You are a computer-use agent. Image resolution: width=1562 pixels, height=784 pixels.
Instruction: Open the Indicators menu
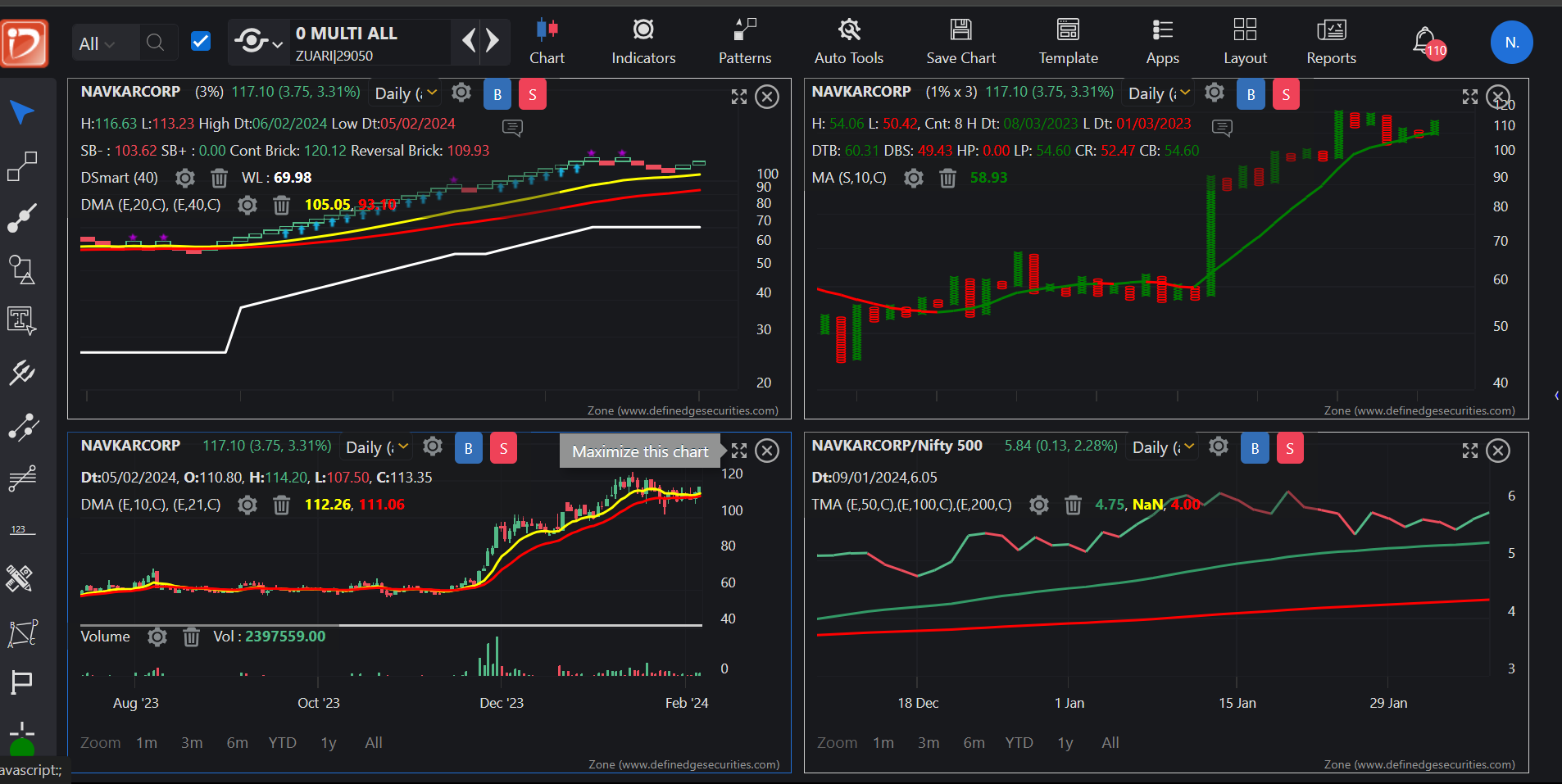(x=643, y=43)
